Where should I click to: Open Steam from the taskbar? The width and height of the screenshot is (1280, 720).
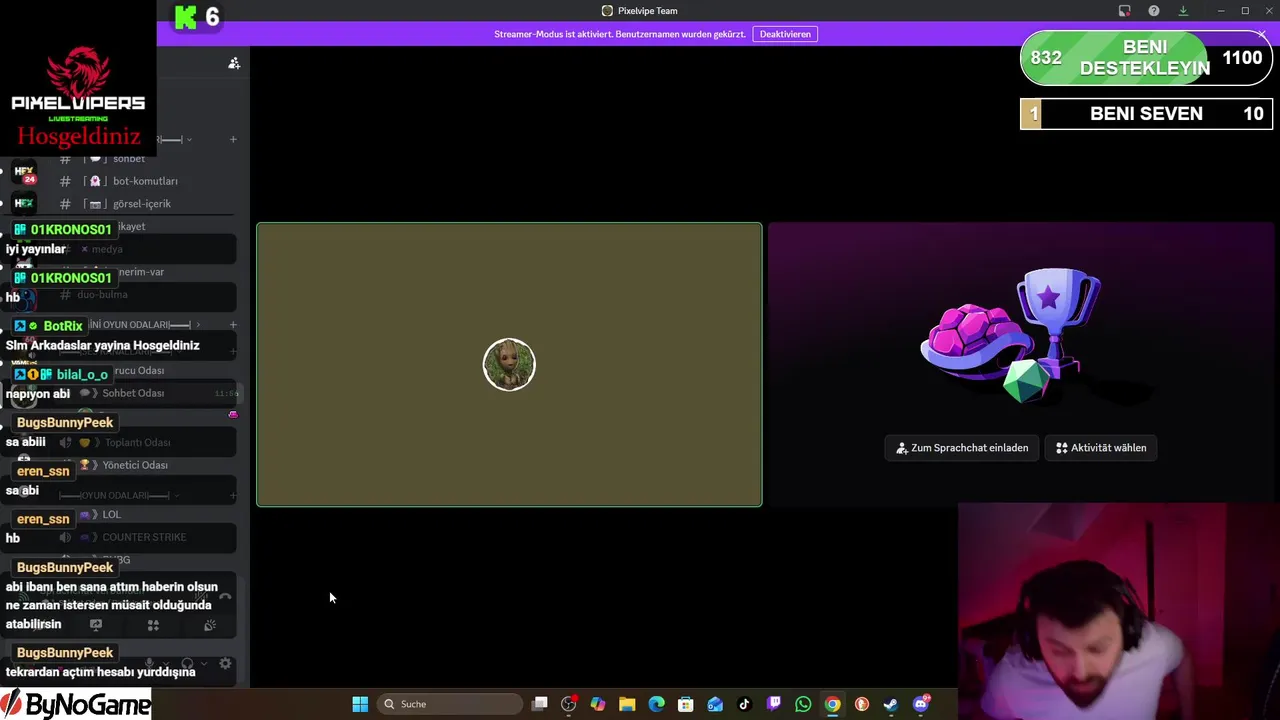[891, 704]
